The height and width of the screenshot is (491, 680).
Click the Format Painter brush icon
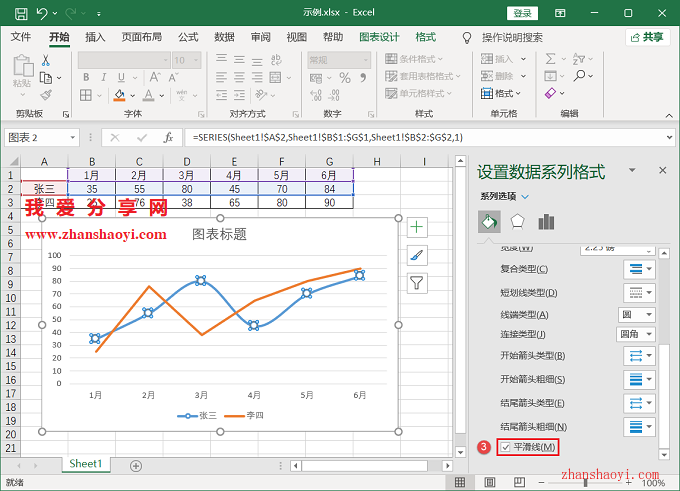(46, 95)
